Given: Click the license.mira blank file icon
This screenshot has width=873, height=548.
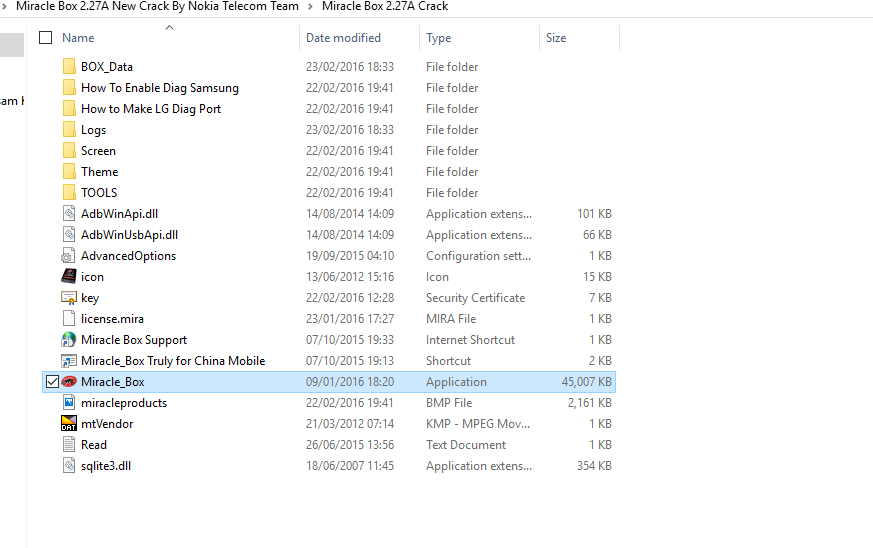Looking at the screenshot, I should click(69, 319).
